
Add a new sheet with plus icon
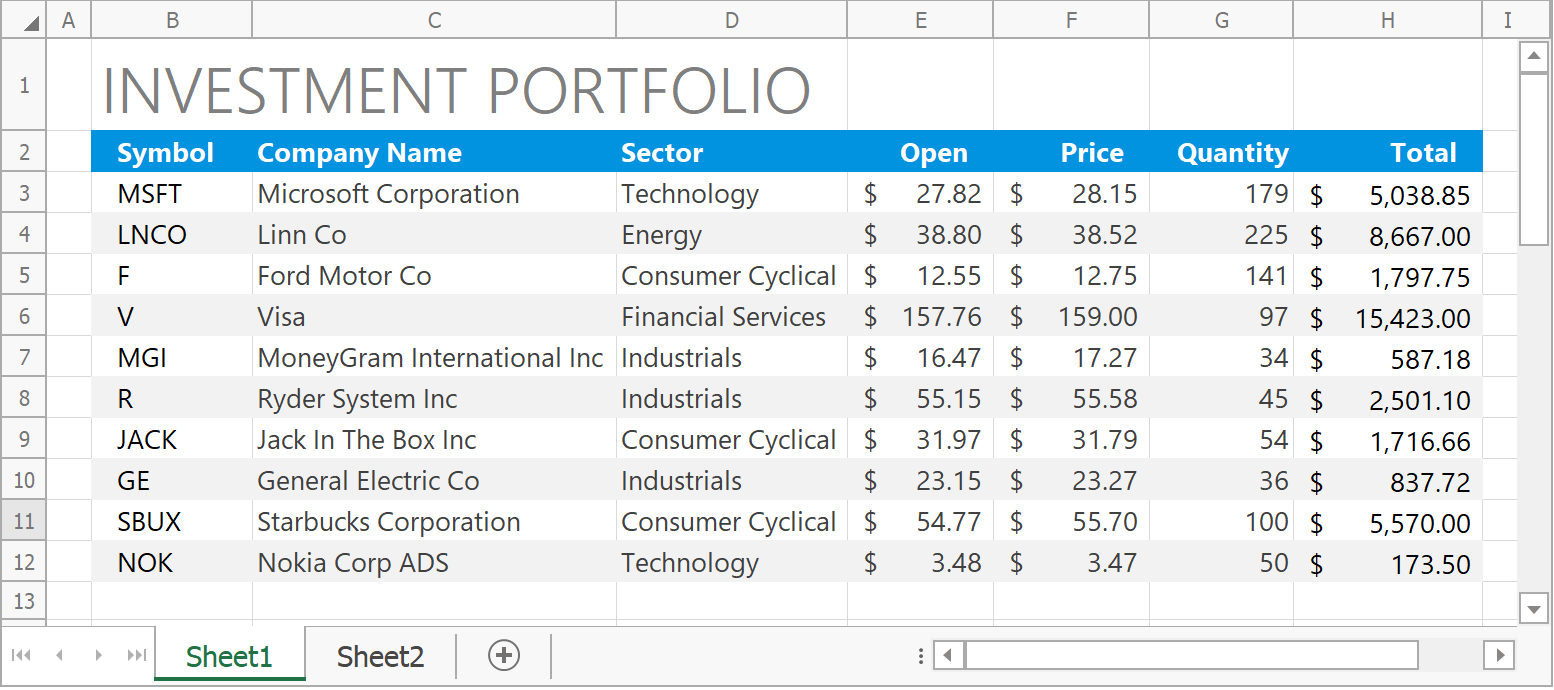point(504,656)
